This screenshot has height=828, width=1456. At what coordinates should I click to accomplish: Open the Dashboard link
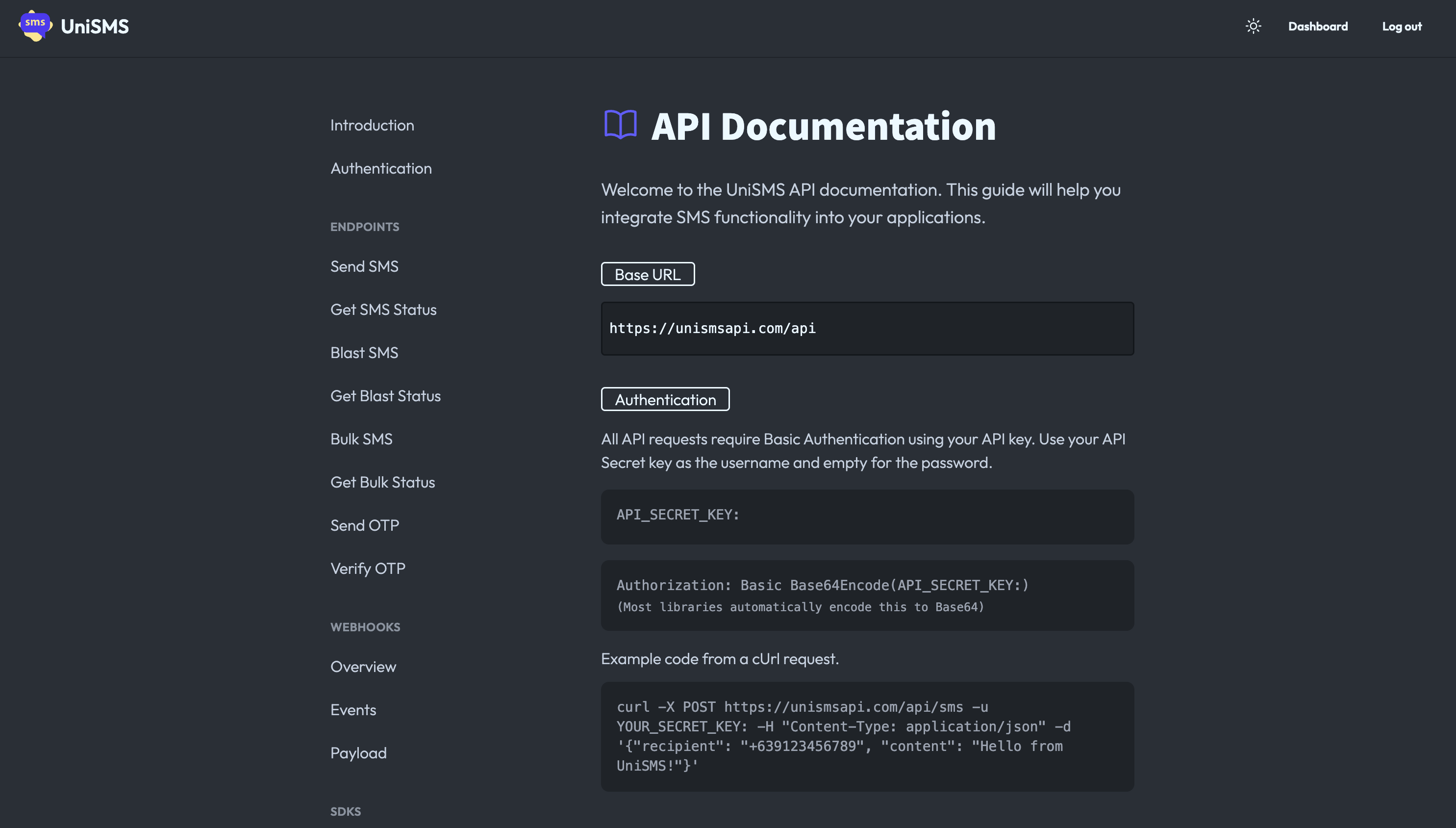(x=1318, y=26)
